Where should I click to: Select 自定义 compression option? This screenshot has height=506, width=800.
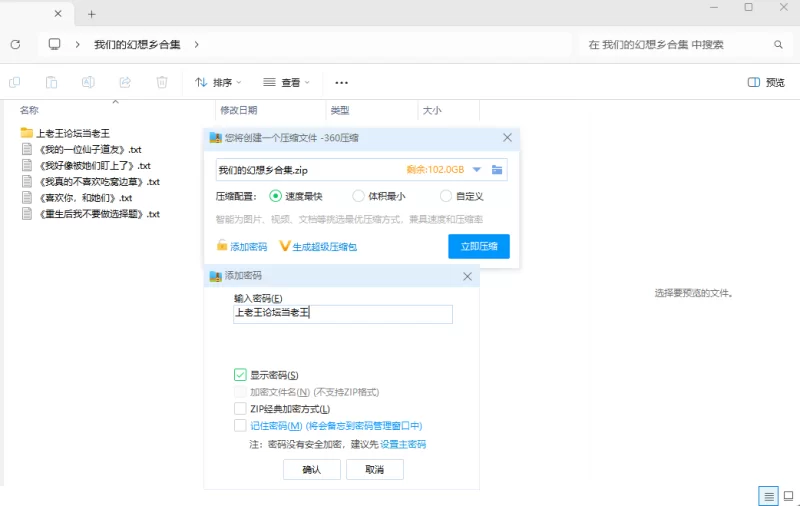446,196
